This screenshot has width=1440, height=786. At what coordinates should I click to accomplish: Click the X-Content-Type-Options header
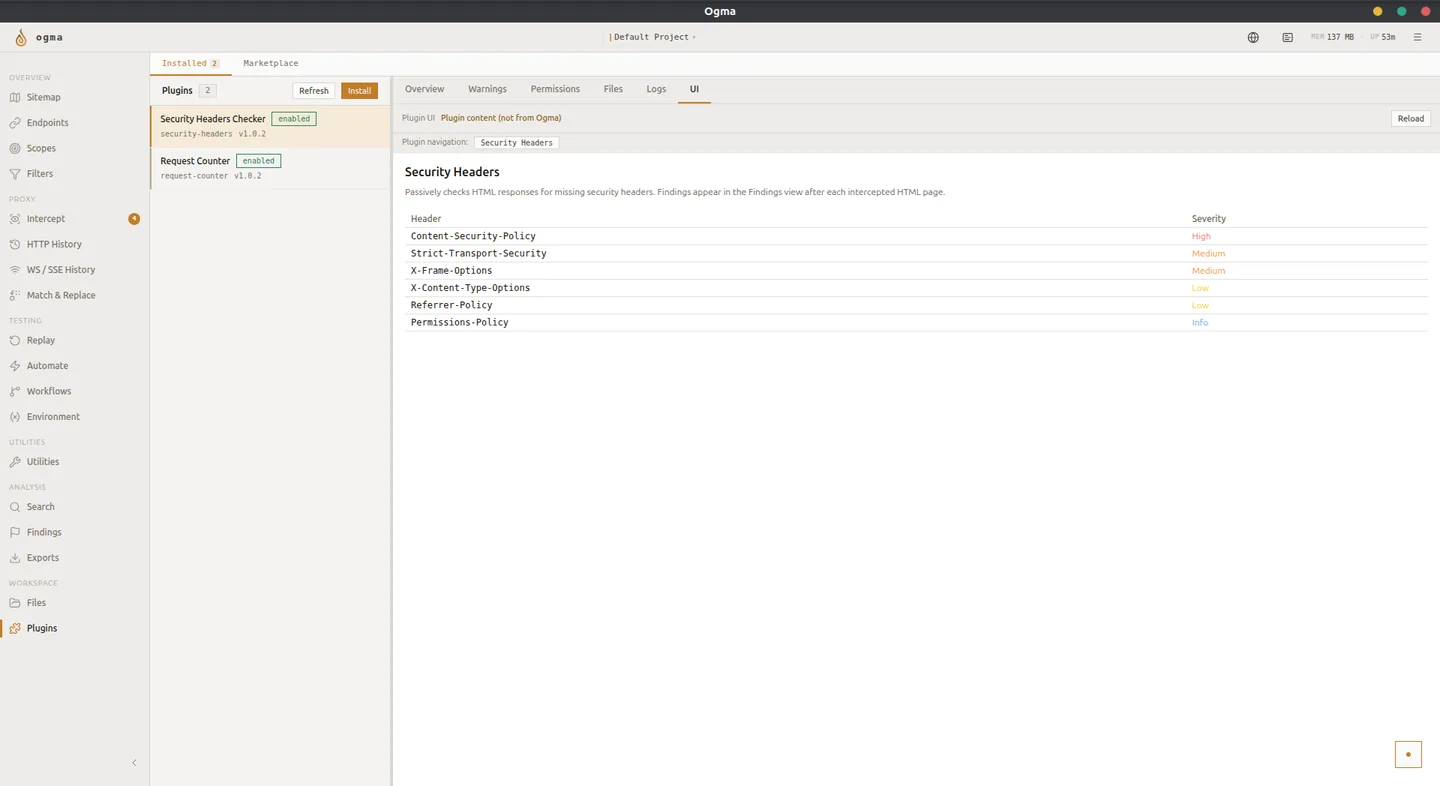coord(470,288)
